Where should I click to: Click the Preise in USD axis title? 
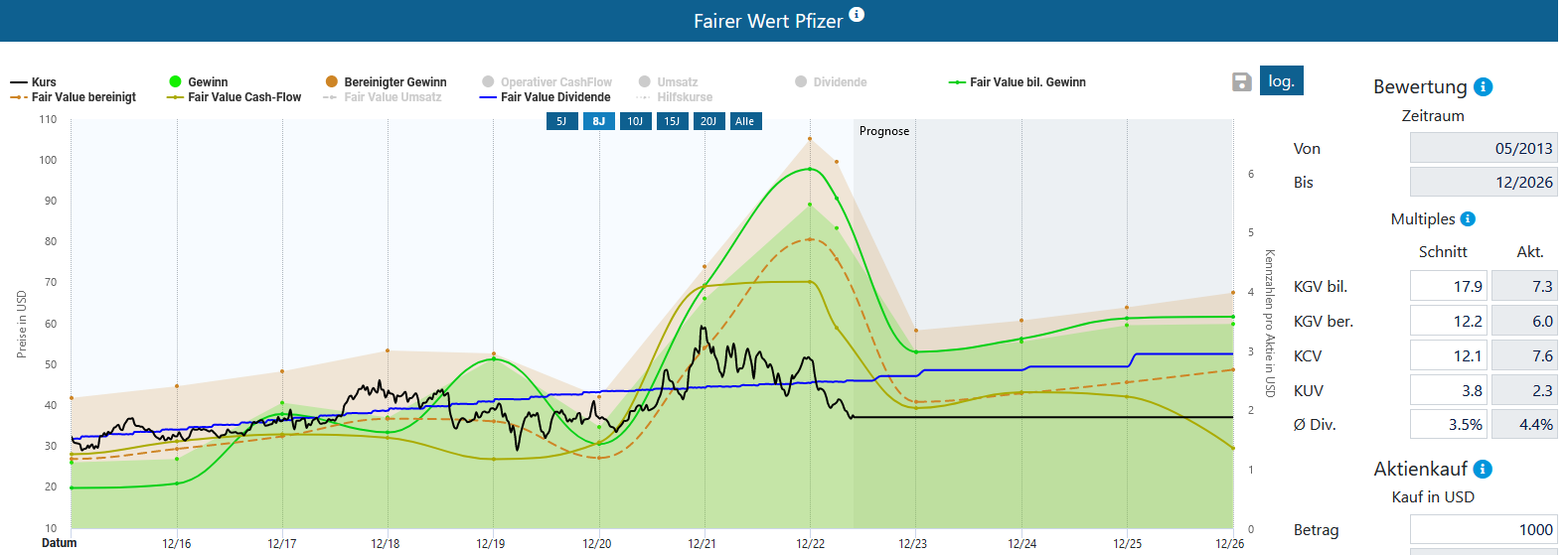[22, 325]
